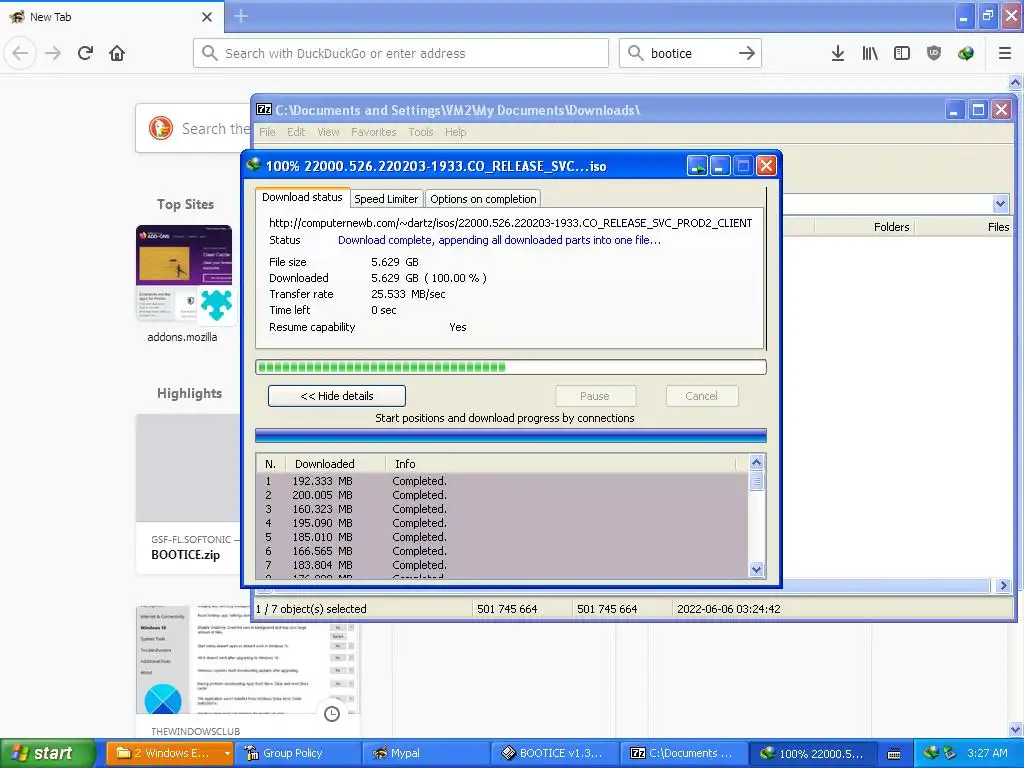The height and width of the screenshot is (768, 1024).
Task: Select connection row 4 with 195.090 MB
Action: click(502, 523)
